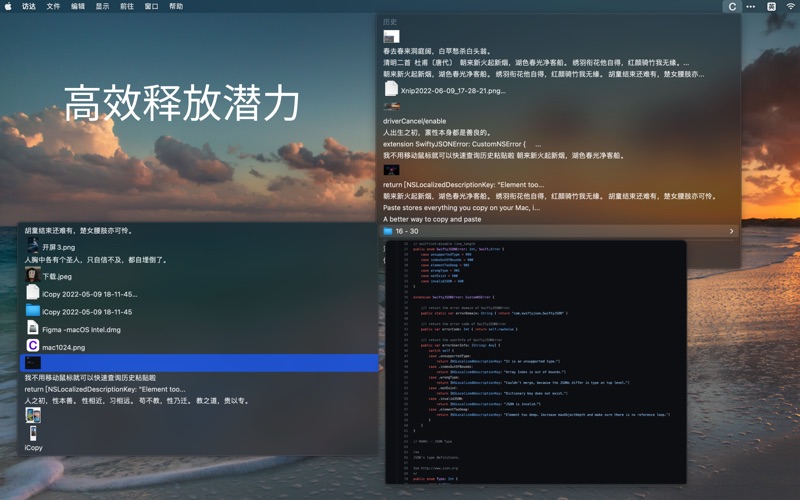This screenshot has height=500, width=800.
Task: Click the file icon beside Xnip2022-06-09_17-28-21.png
Action: pyautogui.click(x=391, y=89)
